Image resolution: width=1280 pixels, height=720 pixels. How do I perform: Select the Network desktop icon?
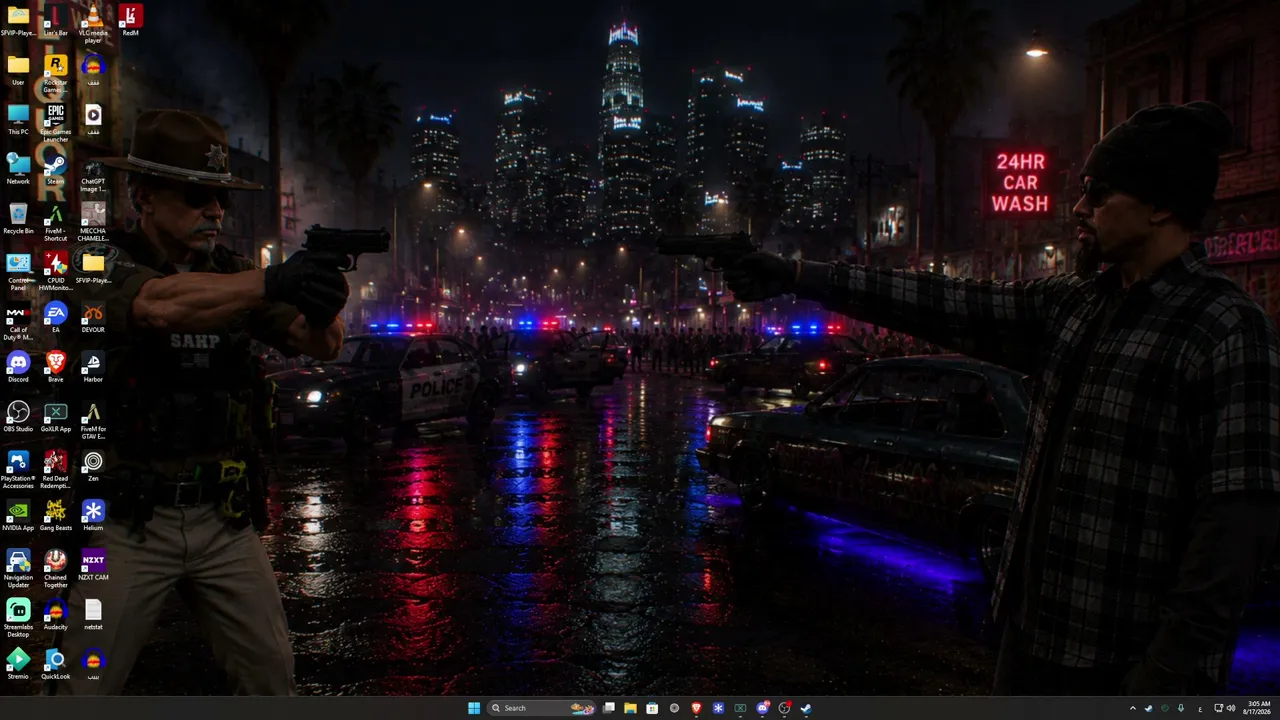pyautogui.click(x=18, y=169)
